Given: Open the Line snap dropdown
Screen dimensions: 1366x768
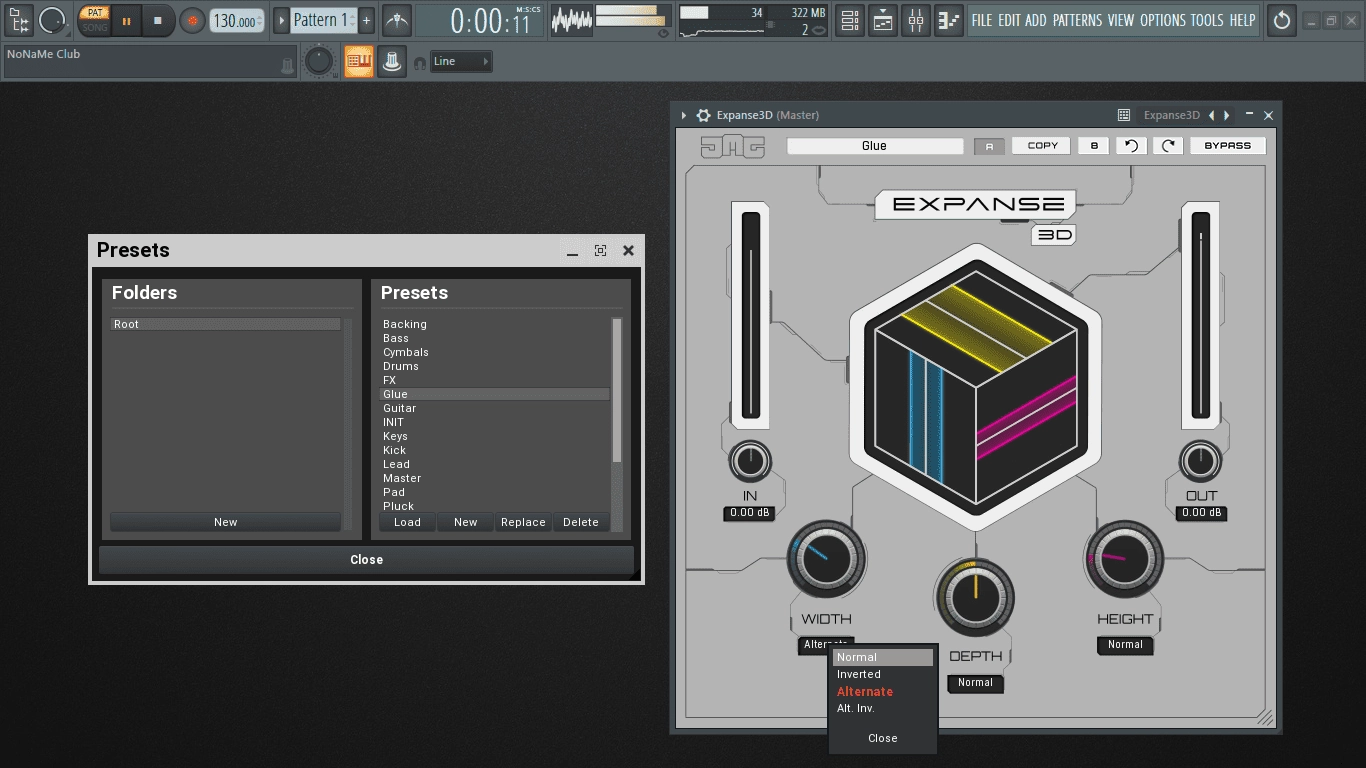Looking at the screenshot, I should pos(461,62).
